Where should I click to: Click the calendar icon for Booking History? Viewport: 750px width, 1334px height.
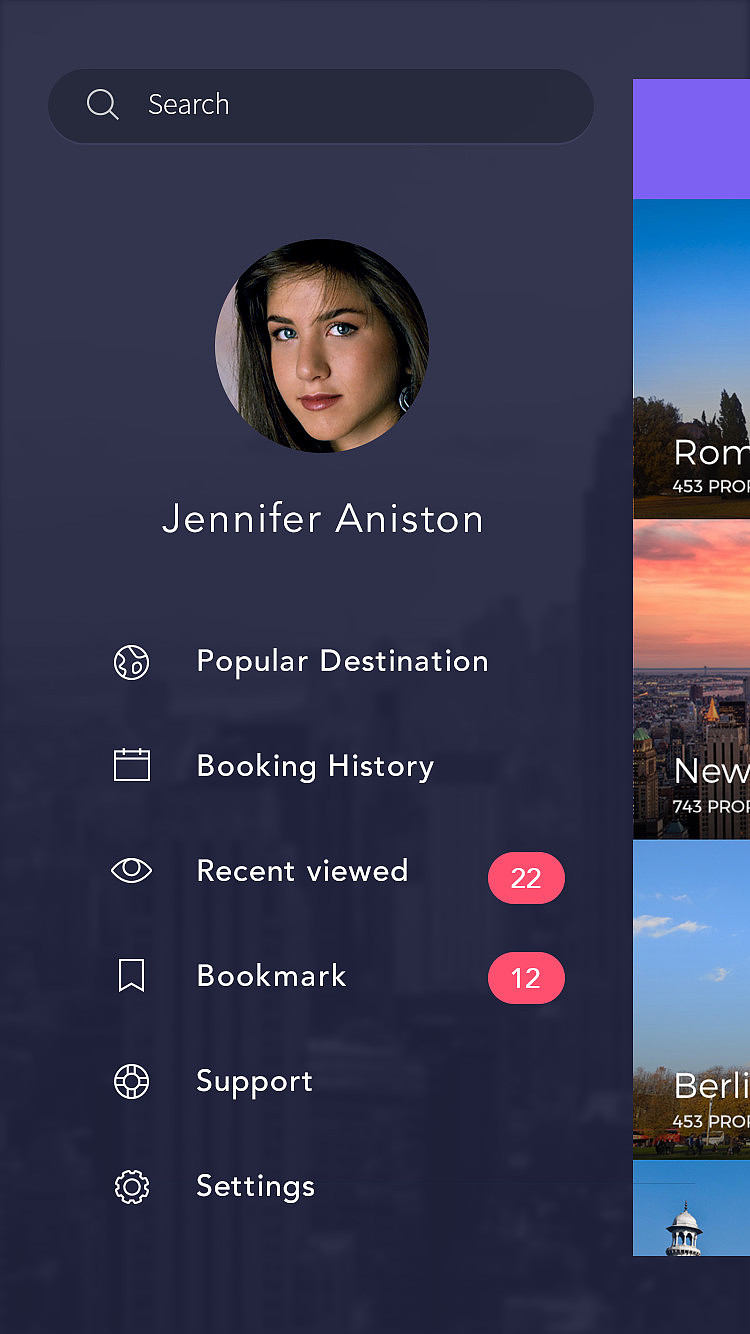pyautogui.click(x=131, y=766)
